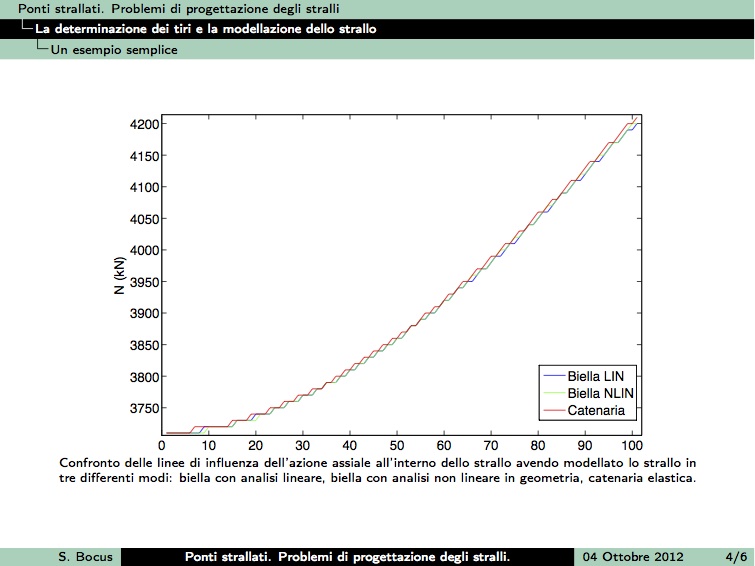
Task: Click the branch symbol before 'Un esempio semplice'
Action: 42,49
